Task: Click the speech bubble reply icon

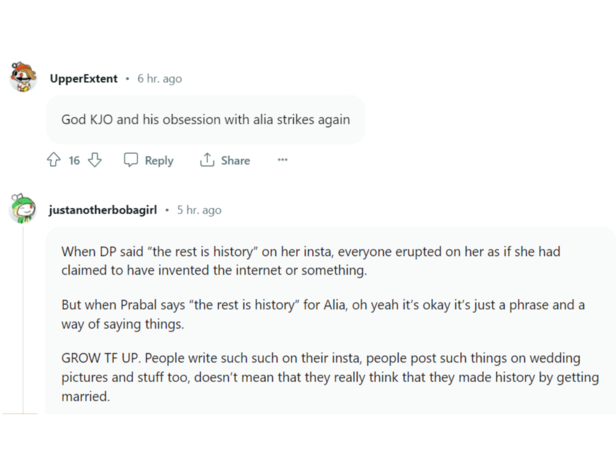Action: (131, 160)
